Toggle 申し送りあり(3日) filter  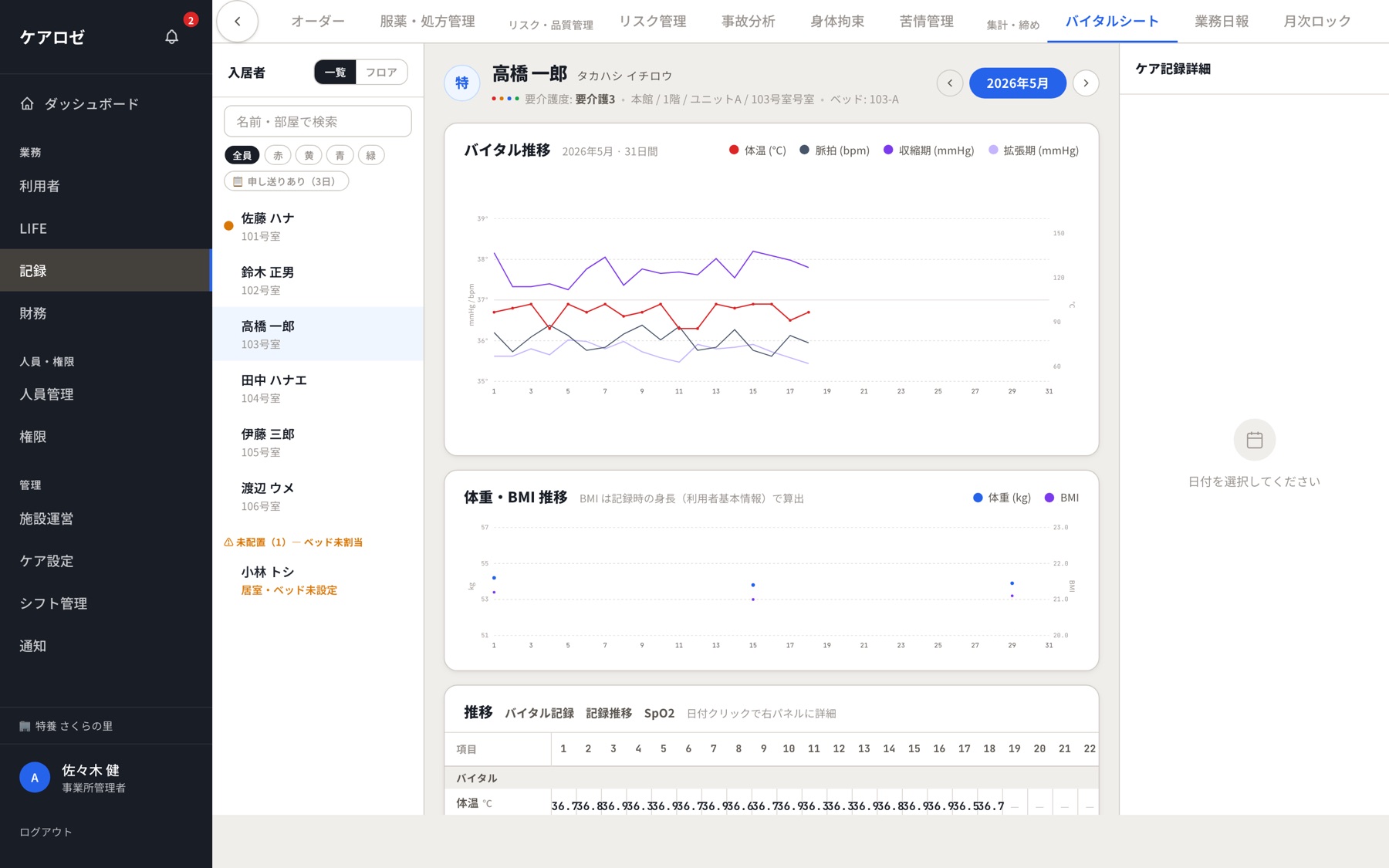point(286,181)
